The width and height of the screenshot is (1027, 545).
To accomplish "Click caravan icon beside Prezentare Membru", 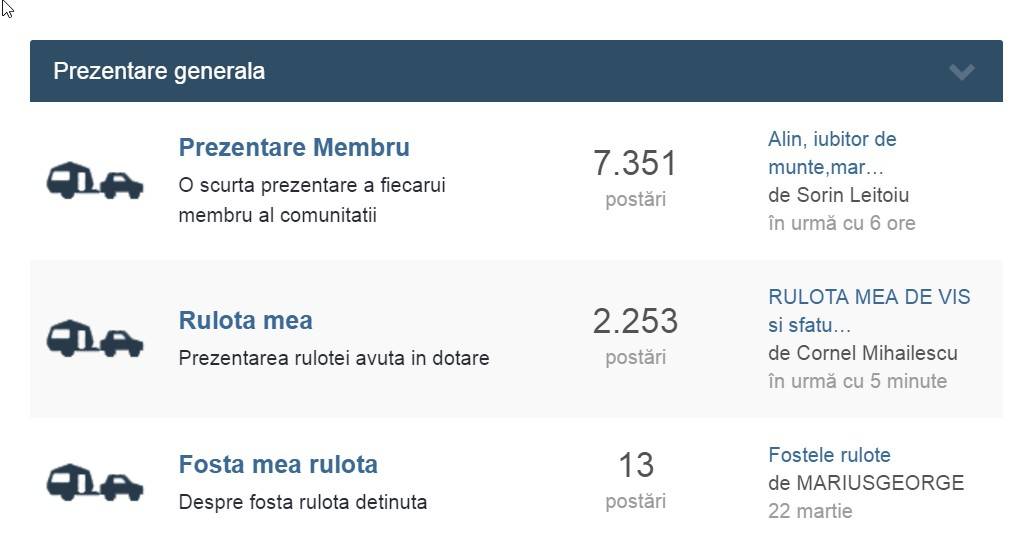I will [x=95, y=181].
